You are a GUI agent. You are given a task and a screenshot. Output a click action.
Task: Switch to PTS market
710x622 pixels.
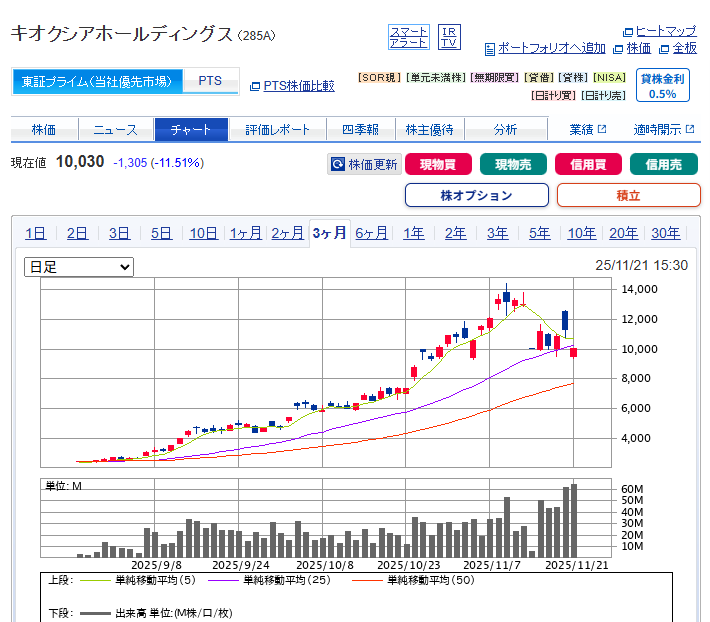211,81
